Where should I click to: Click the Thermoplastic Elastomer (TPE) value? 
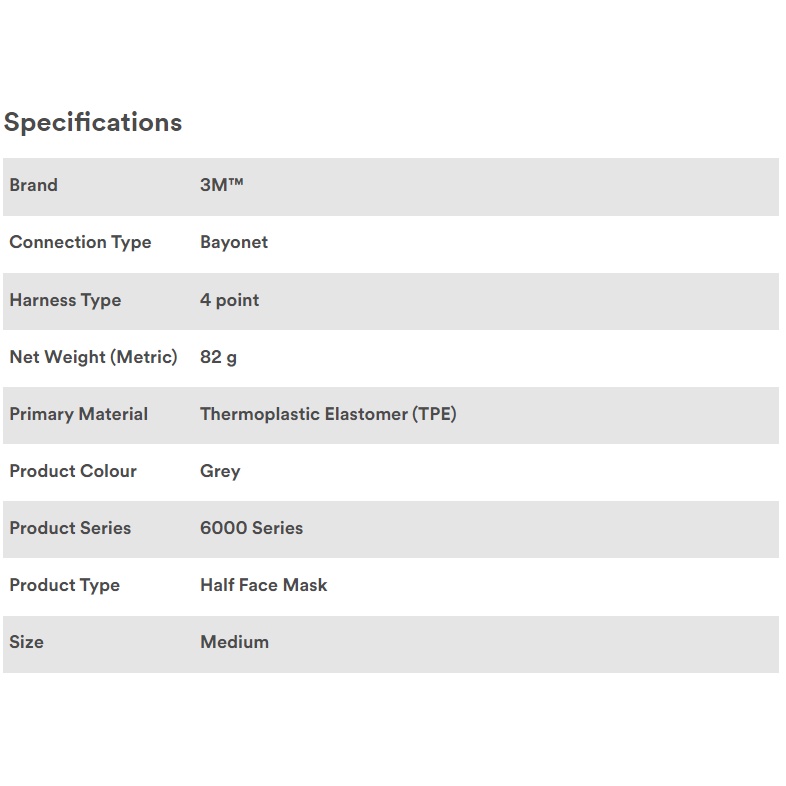pyautogui.click(x=328, y=414)
